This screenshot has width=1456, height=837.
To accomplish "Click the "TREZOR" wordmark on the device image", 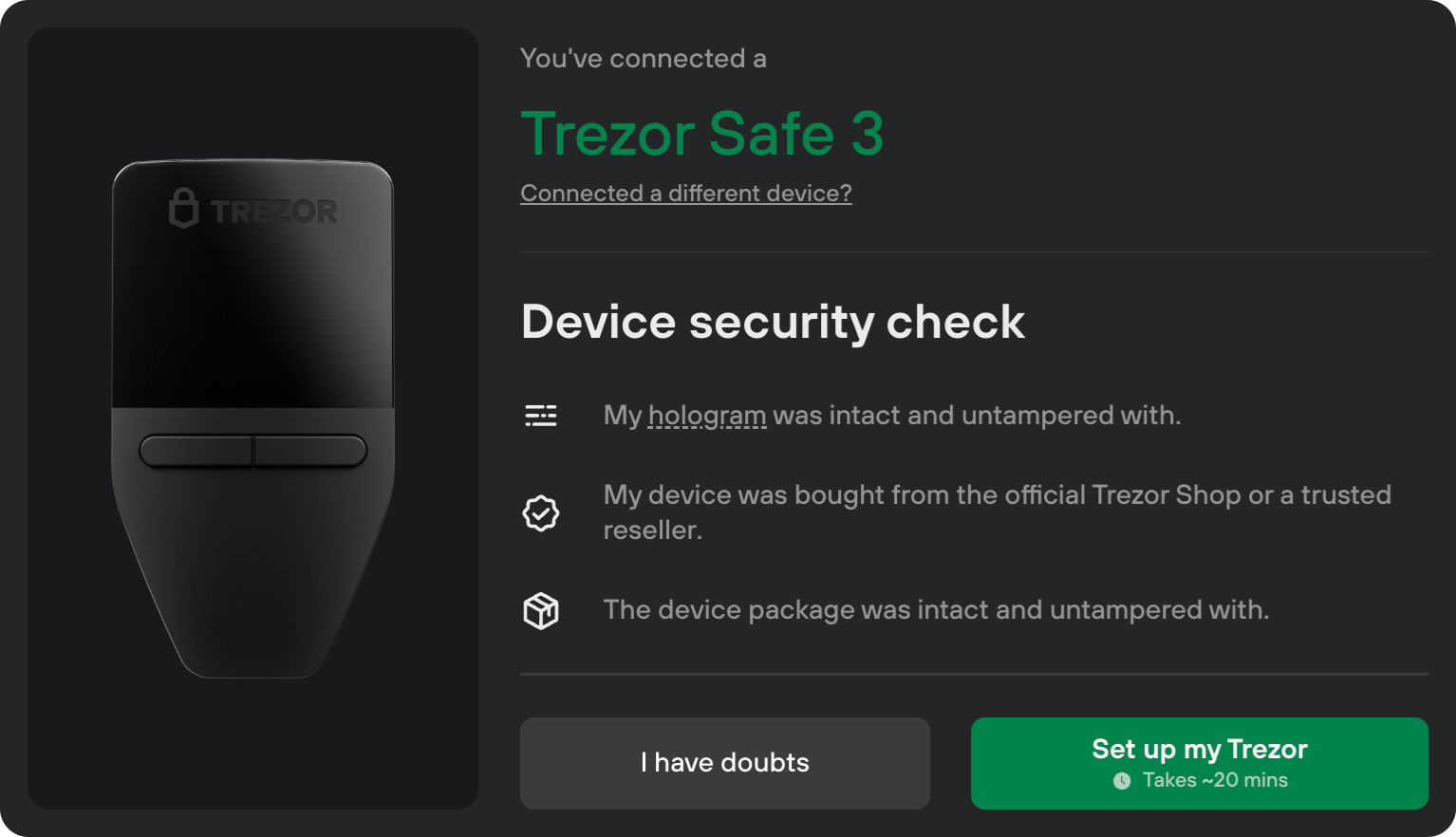I will tap(273, 212).
